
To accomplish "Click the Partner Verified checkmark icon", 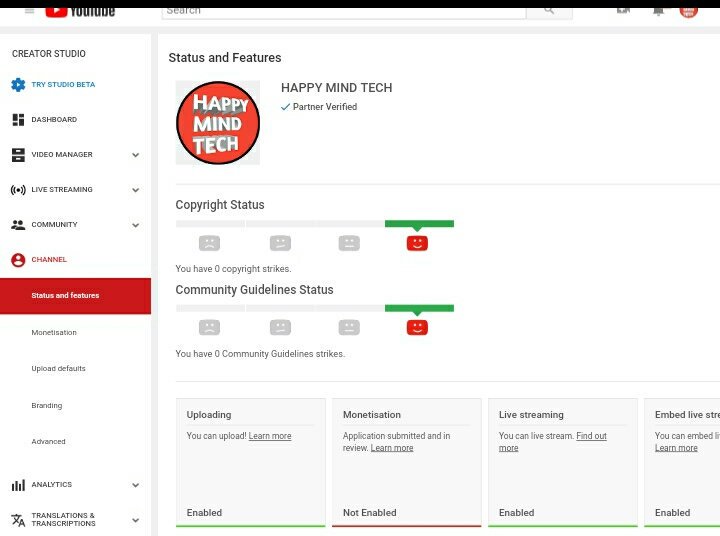I will pyautogui.click(x=285, y=107).
